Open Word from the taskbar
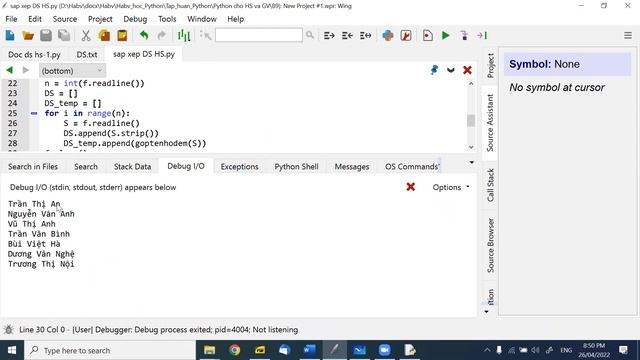Screen dimensions: 640x360 (x=309, y=350)
